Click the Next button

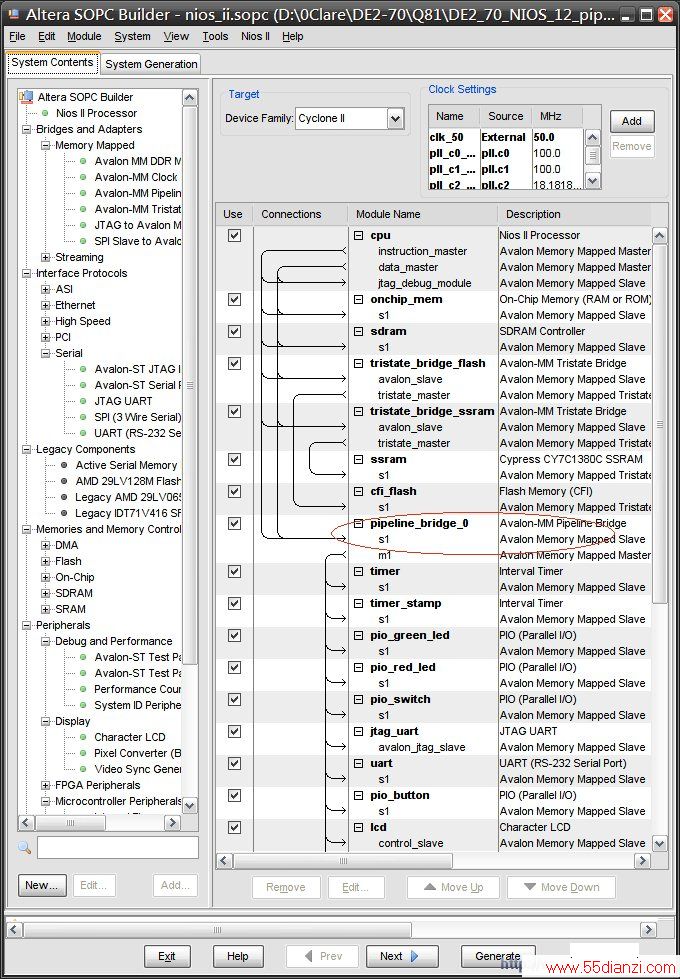click(x=400, y=956)
